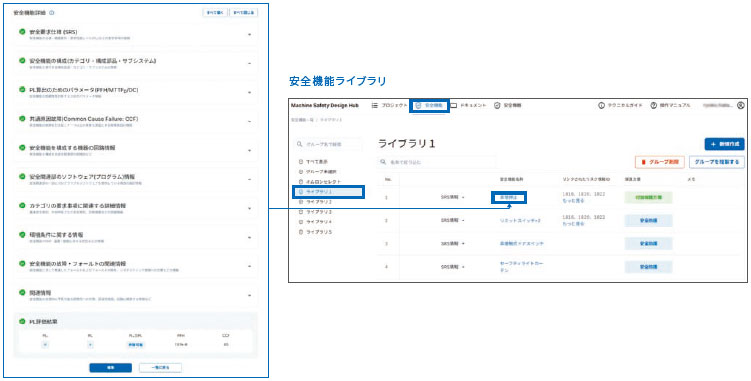Click green check icon of PL算出のためのパラメータ
Screen dimensions: 751x381
click(x=22, y=90)
